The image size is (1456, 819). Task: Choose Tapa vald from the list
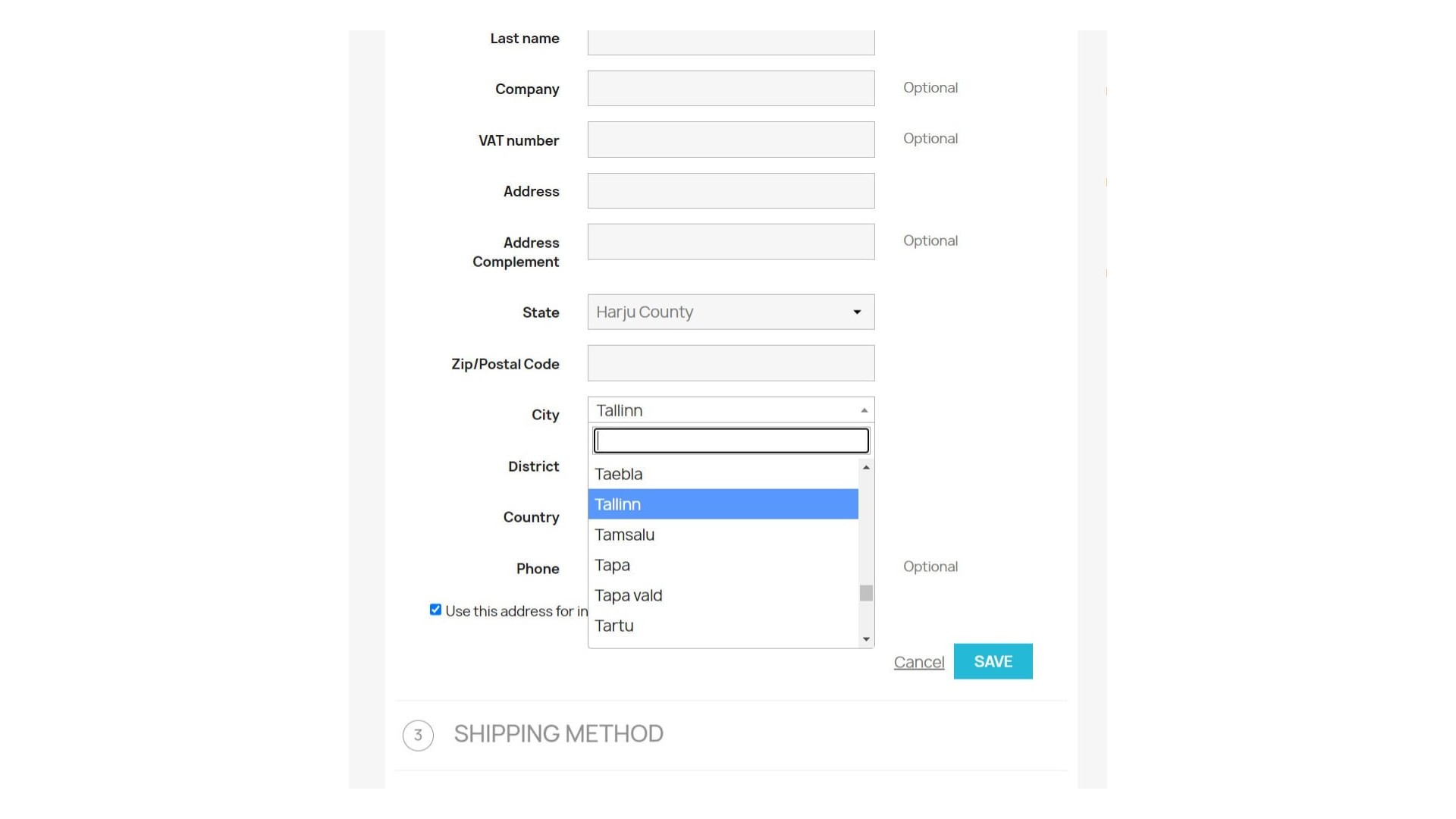[723, 595]
